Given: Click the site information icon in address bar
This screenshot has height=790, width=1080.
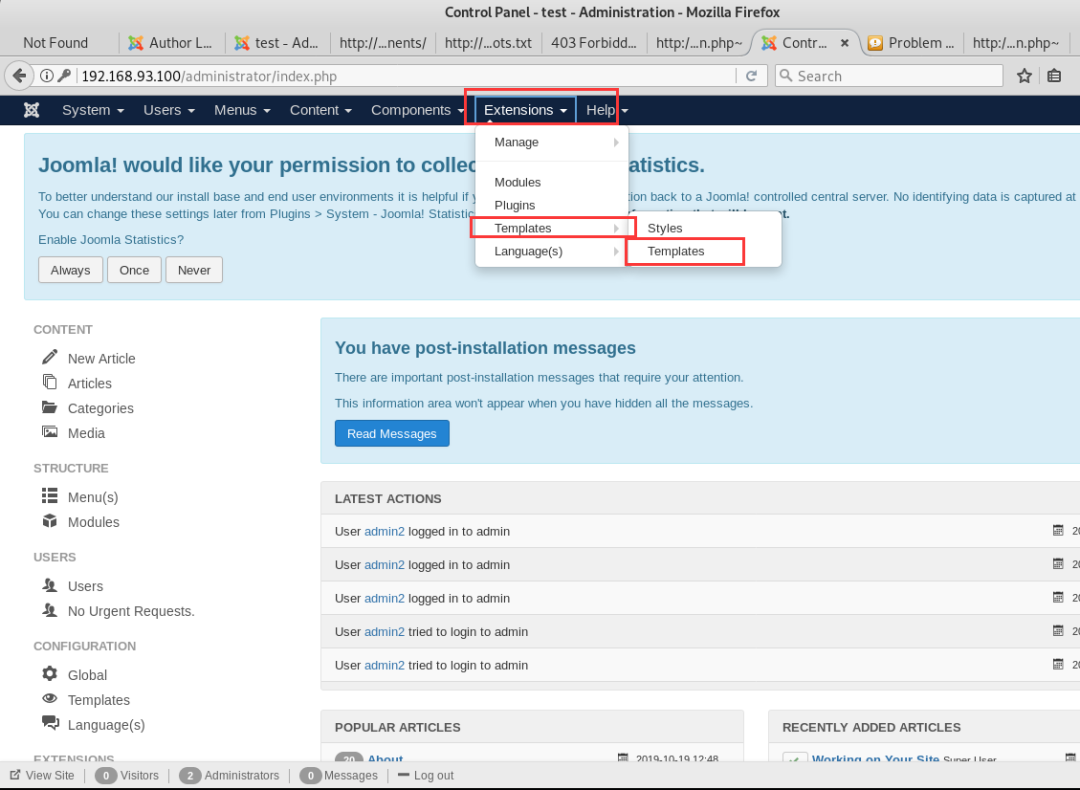Looking at the screenshot, I should click(x=46, y=76).
